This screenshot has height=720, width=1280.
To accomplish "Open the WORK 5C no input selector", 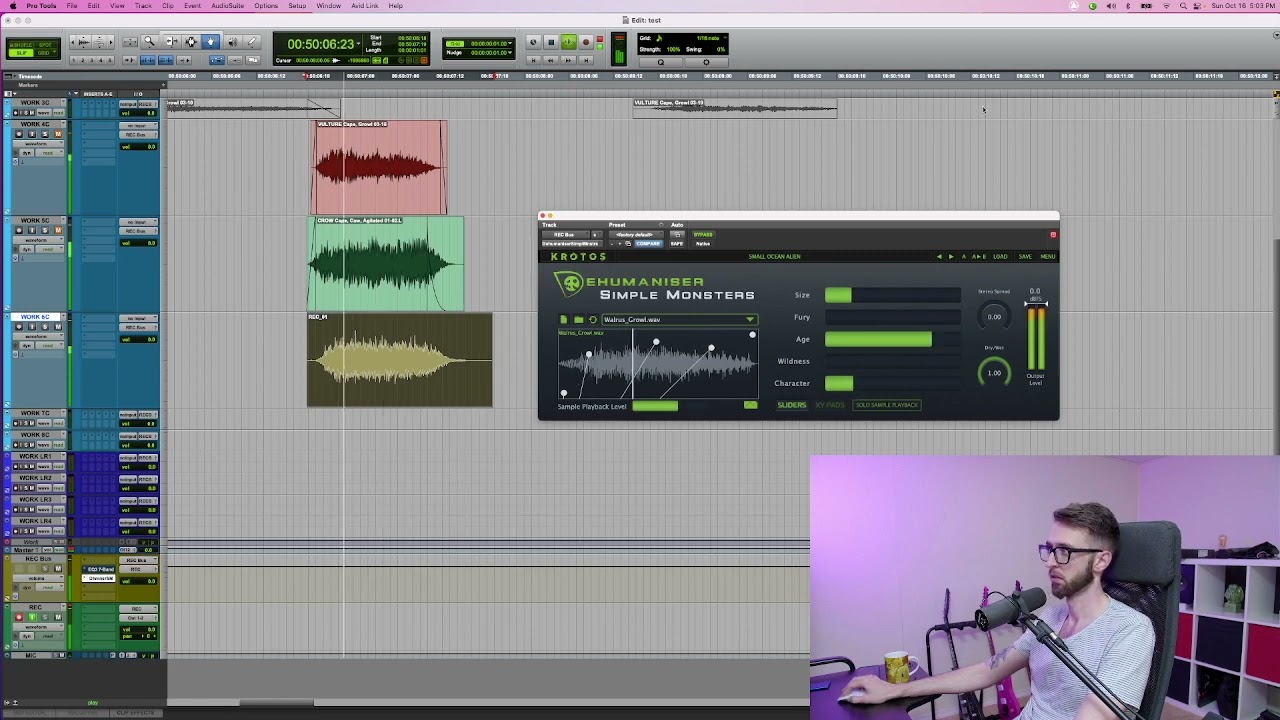I will [138, 222].
